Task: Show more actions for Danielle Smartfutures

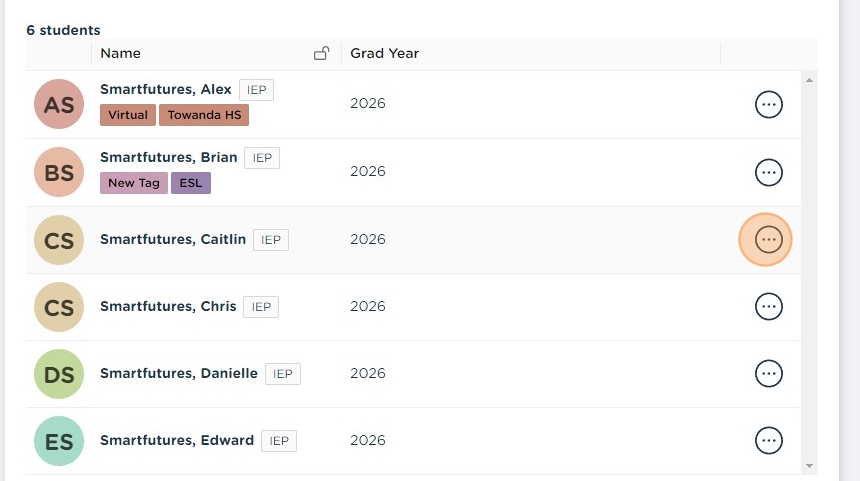Action: point(768,373)
